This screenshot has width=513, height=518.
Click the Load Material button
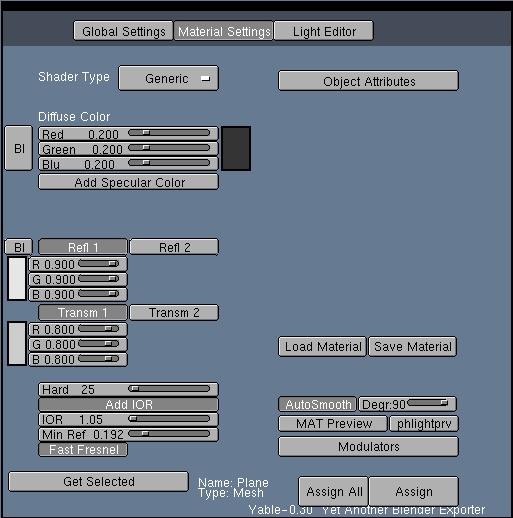tap(322, 347)
